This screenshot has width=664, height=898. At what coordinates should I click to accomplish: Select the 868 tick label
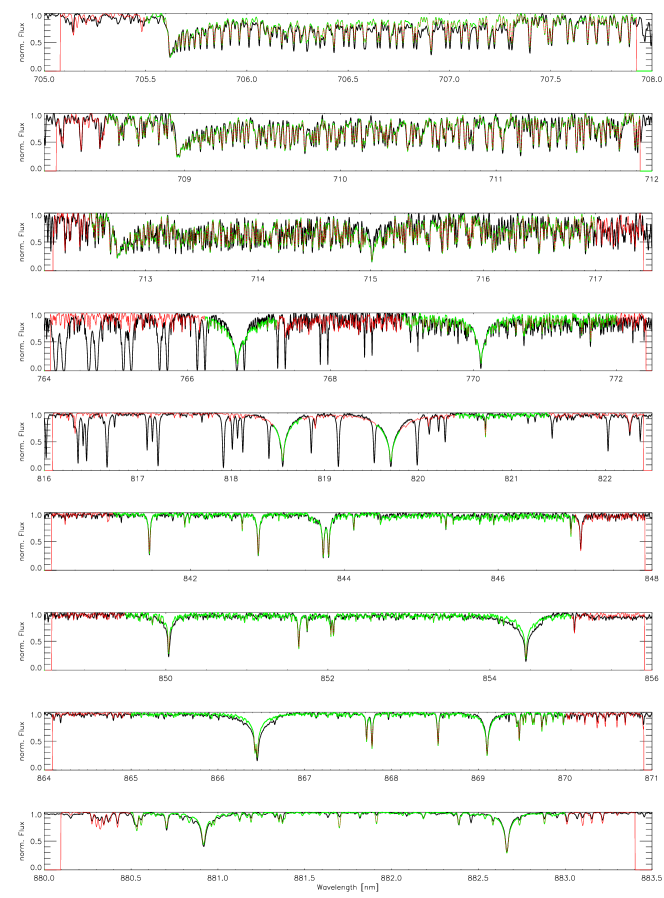[x=391, y=778]
